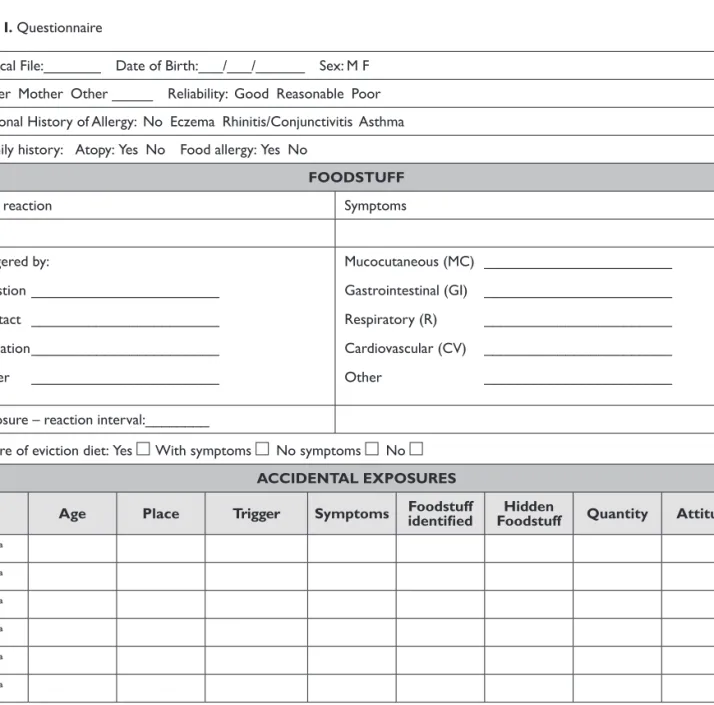This screenshot has width=714, height=705.
Task: Select Atopy 'No'
Action: click(x=155, y=150)
